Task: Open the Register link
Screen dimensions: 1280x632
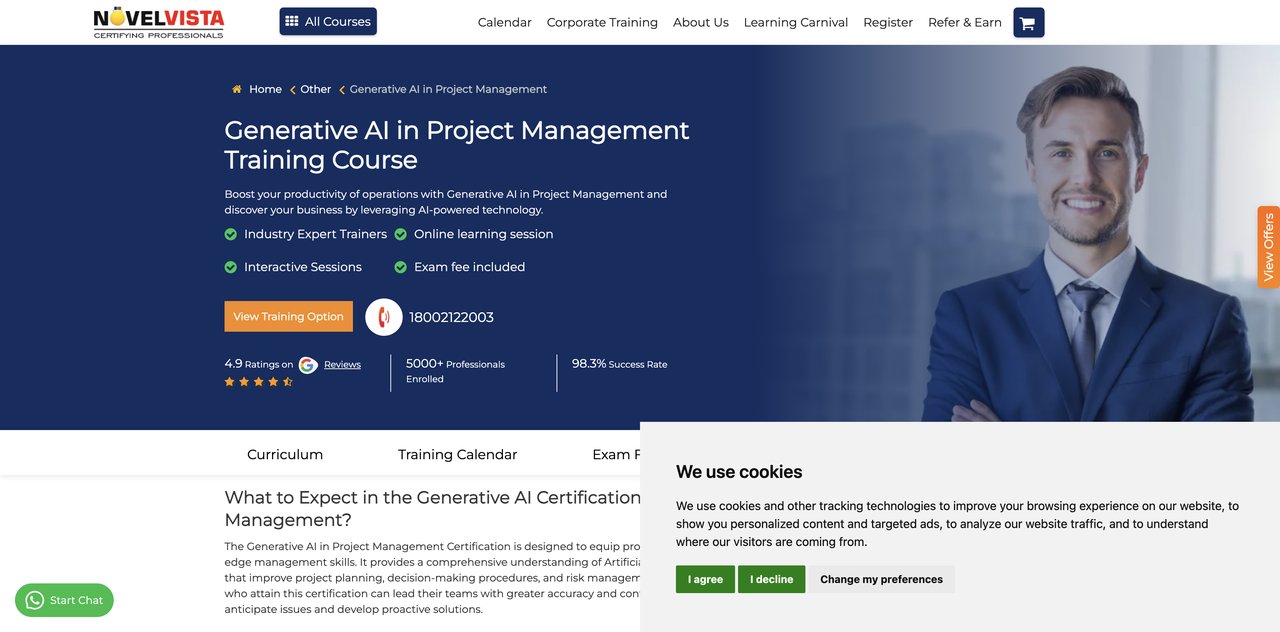Action: [x=888, y=22]
